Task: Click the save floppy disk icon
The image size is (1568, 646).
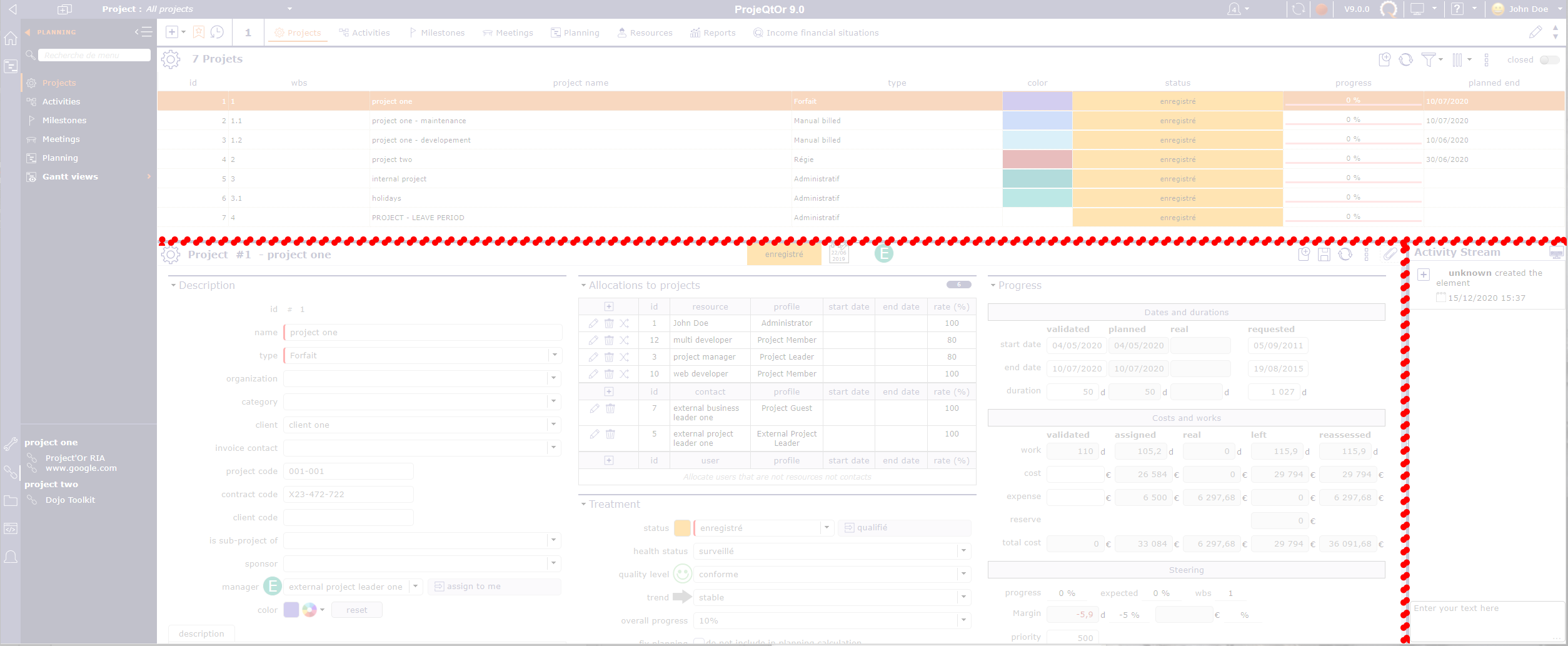Action: point(1324,255)
